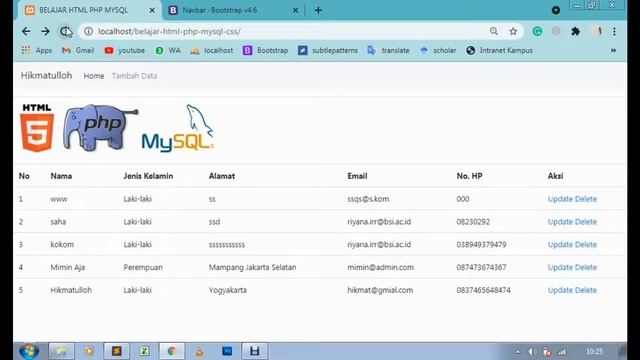Click Delete for the www row

586,199
